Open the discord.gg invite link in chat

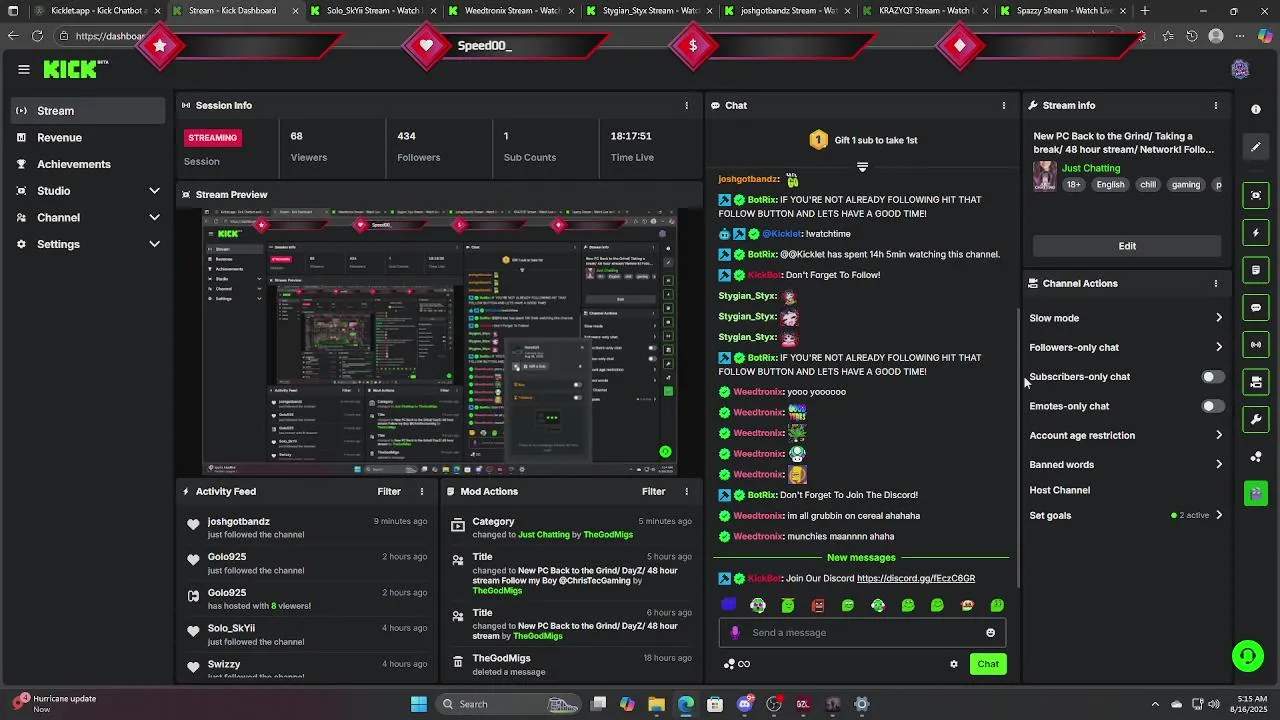click(x=916, y=579)
